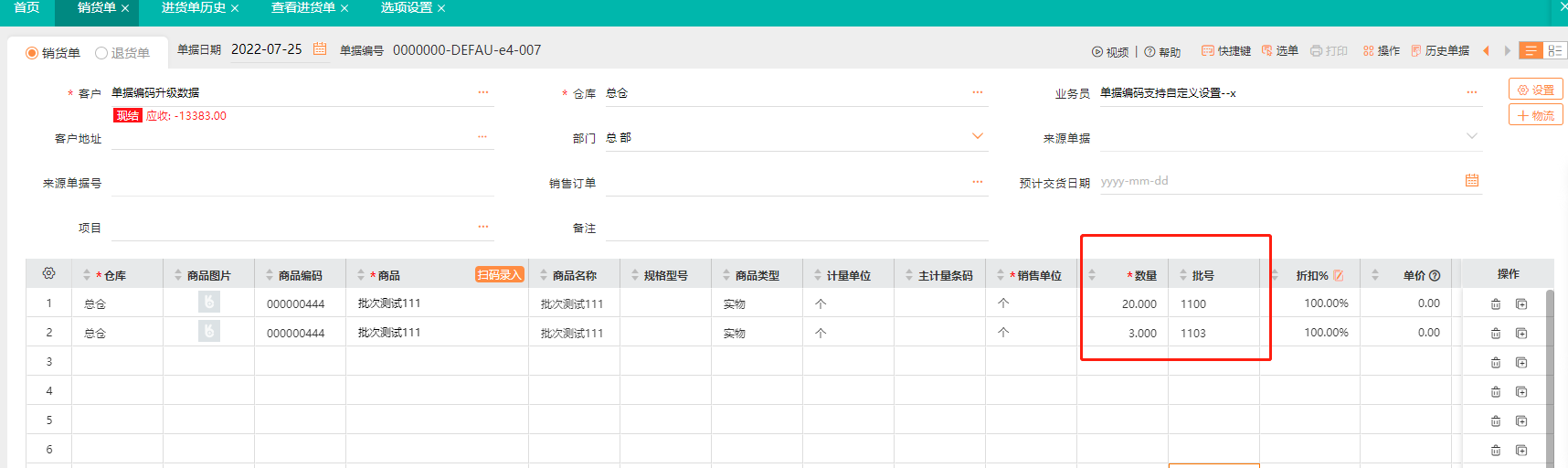The image size is (1568, 468).
Task: Click the 扫码录入 scan entry button
Action: [499, 275]
